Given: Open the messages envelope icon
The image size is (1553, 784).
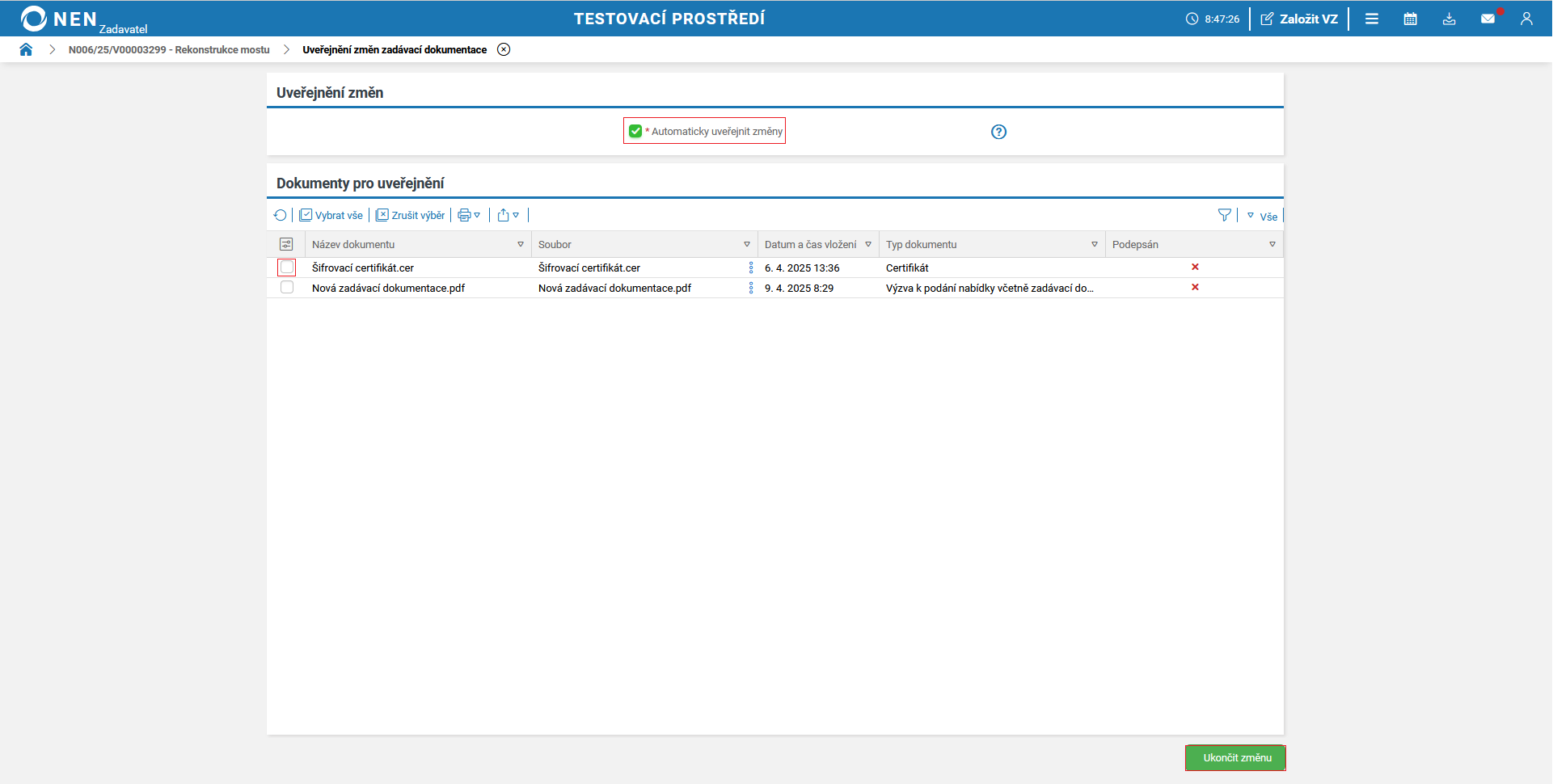Looking at the screenshot, I should click(x=1488, y=19).
